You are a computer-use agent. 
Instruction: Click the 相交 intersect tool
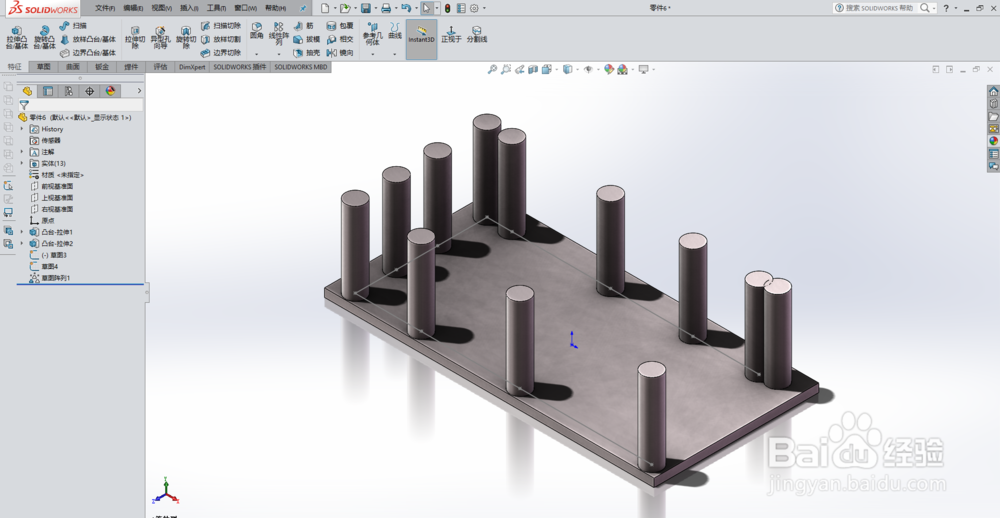[x=340, y=39]
